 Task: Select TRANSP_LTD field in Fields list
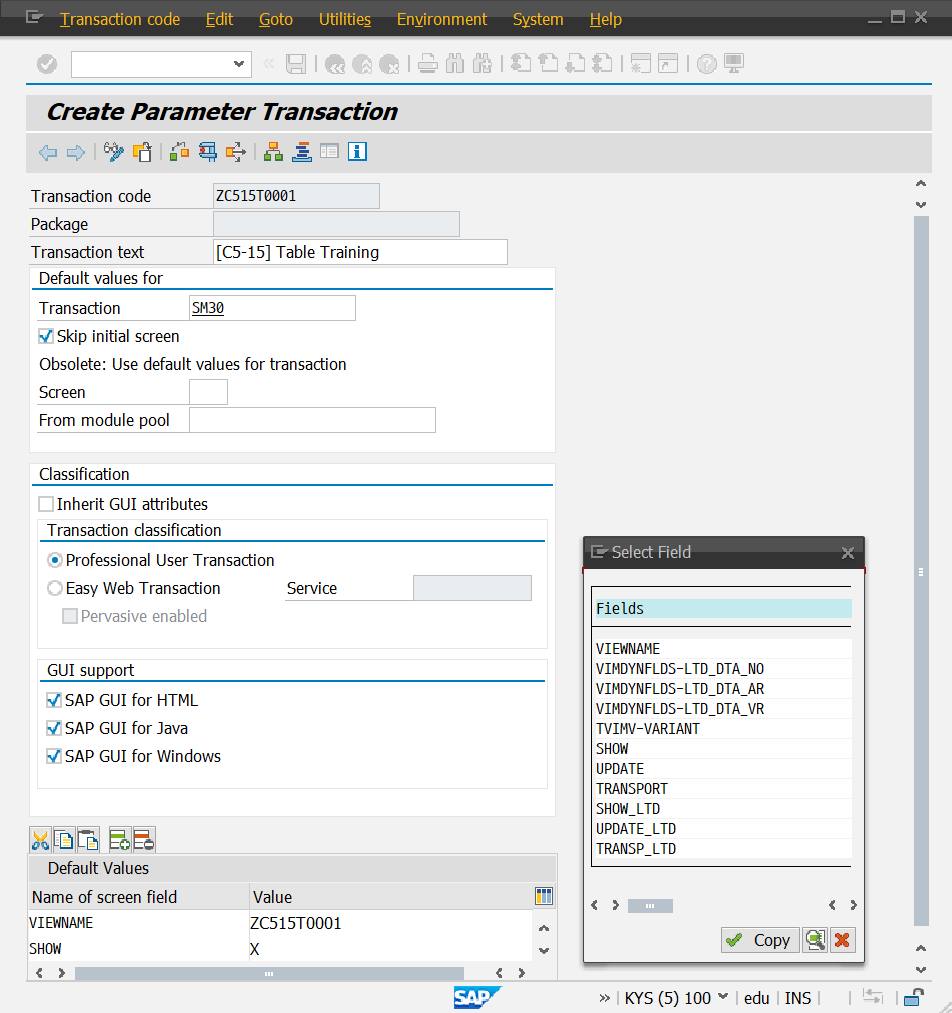pyautogui.click(x=723, y=849)
